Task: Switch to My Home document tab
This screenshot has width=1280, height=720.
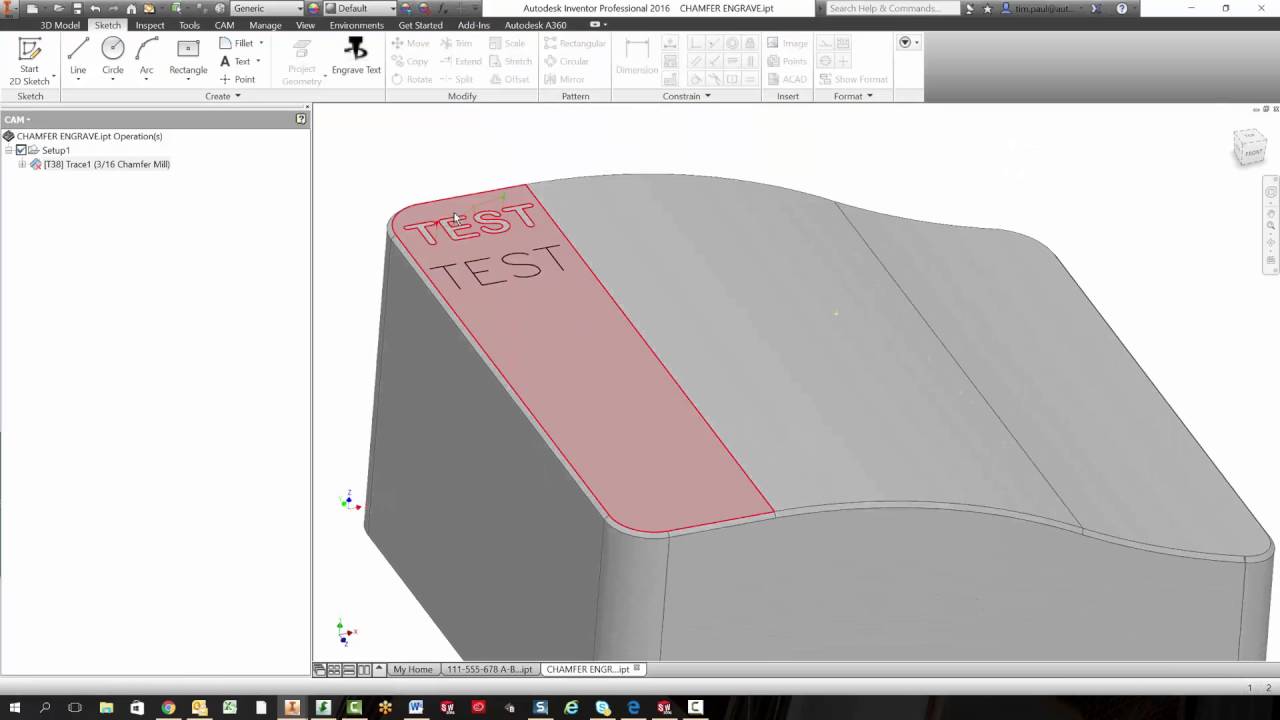Action: click(413, 669)
